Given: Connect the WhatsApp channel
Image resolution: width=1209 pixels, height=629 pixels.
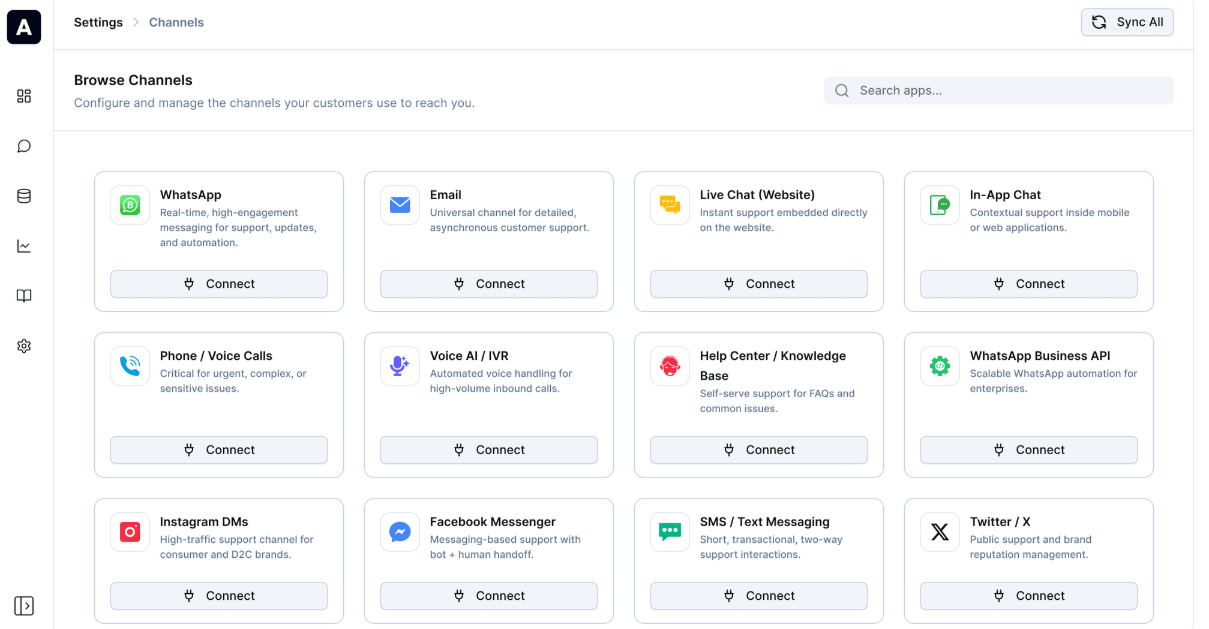Looking at the screenshot, I should point(219,284).
